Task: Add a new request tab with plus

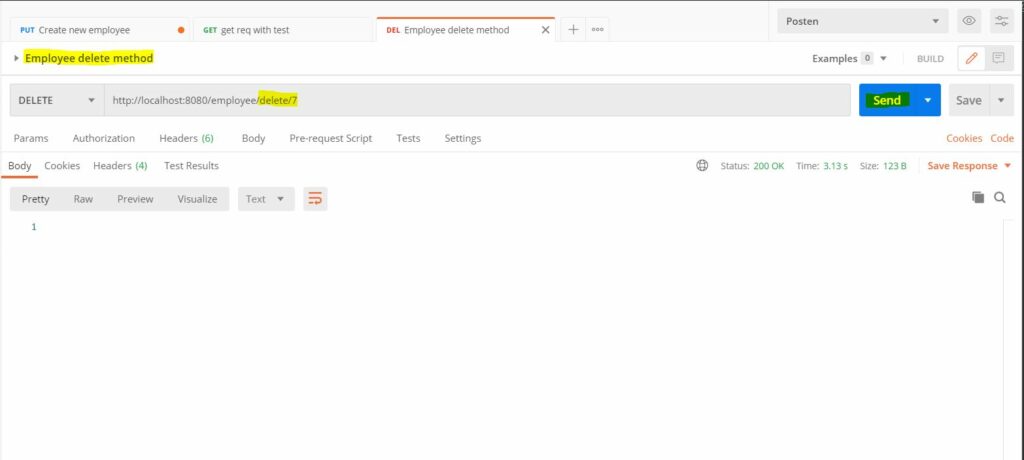Action: click(573, 29)
